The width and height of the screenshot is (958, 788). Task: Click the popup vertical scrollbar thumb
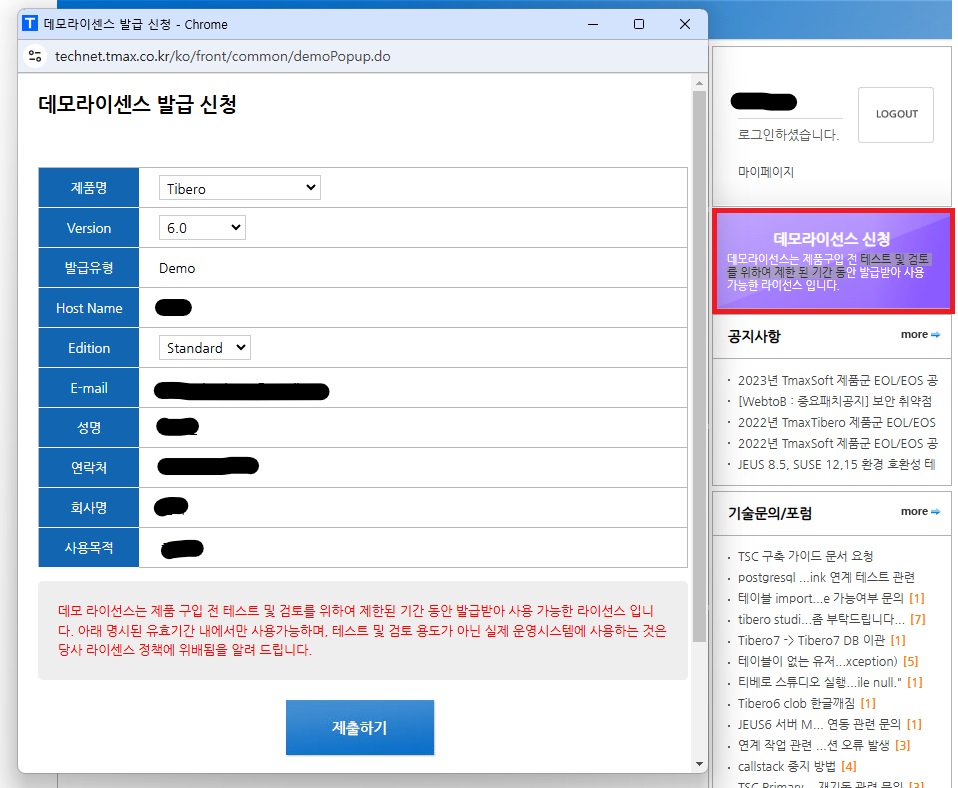click(x=700, y=367)
